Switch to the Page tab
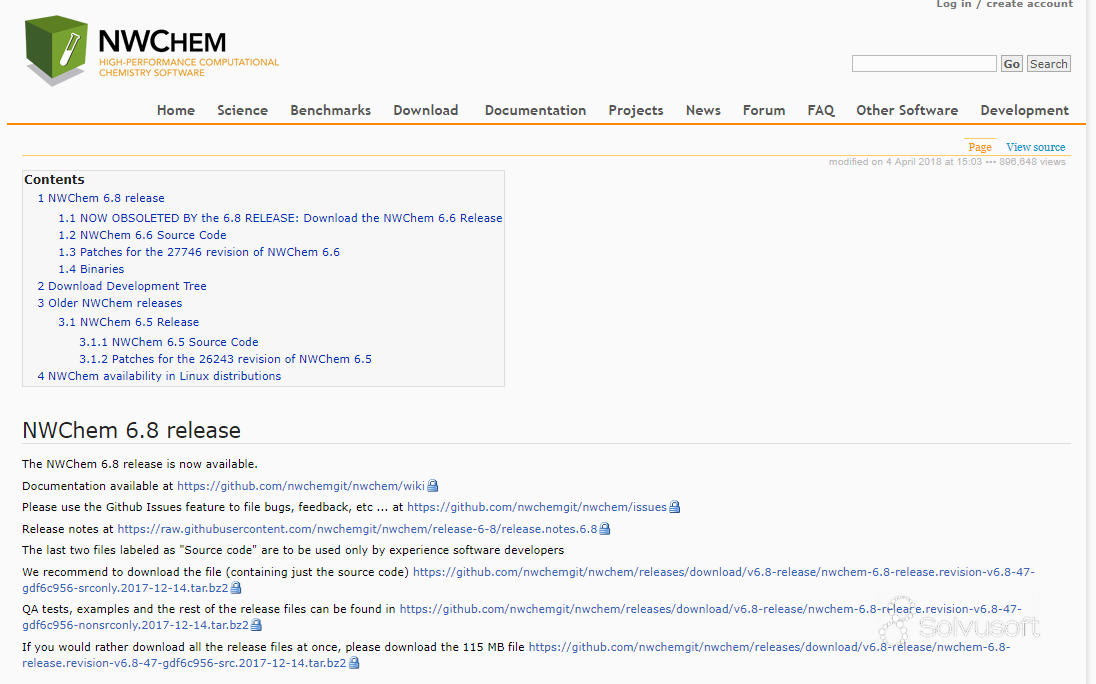Viewport: 1096px width, 684px height. [979, 147]
